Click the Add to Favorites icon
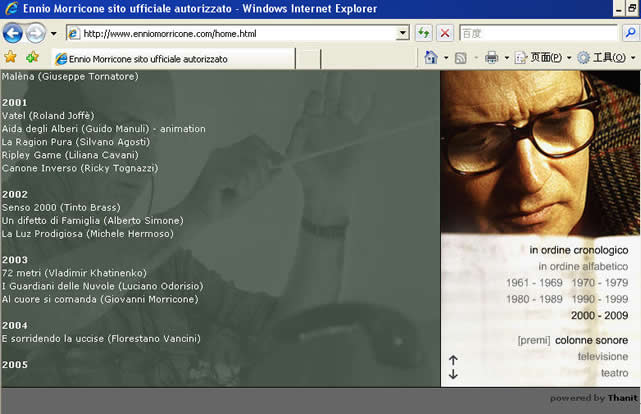The height and width of the screenshot is (414, 641). [x=32, y=57]
